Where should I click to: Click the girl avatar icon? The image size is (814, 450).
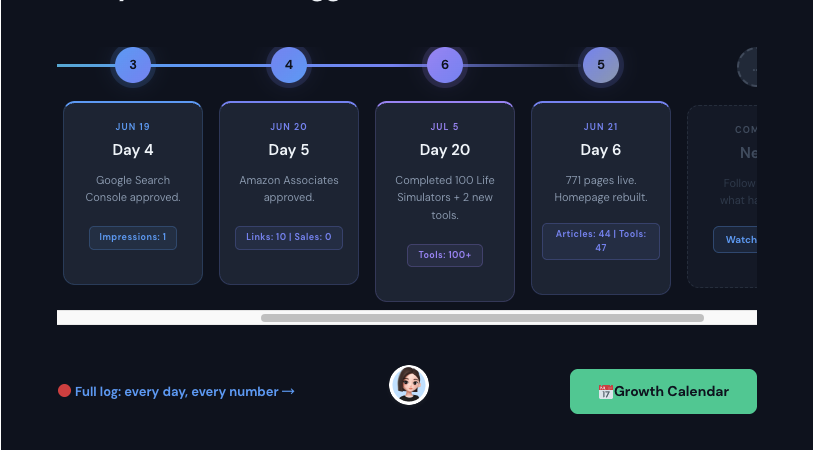409,385
